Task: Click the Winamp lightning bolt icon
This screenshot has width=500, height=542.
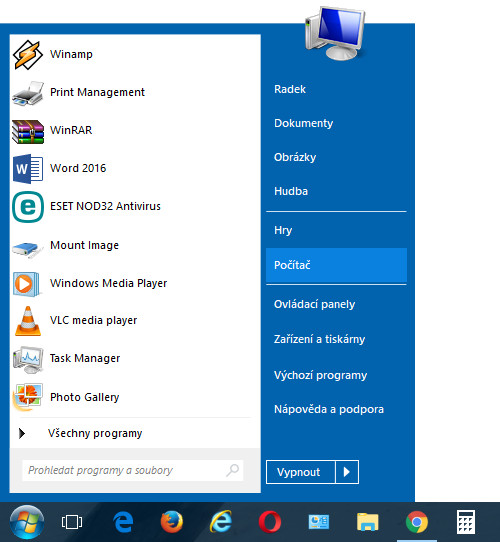Action: (x=28, y=55)
